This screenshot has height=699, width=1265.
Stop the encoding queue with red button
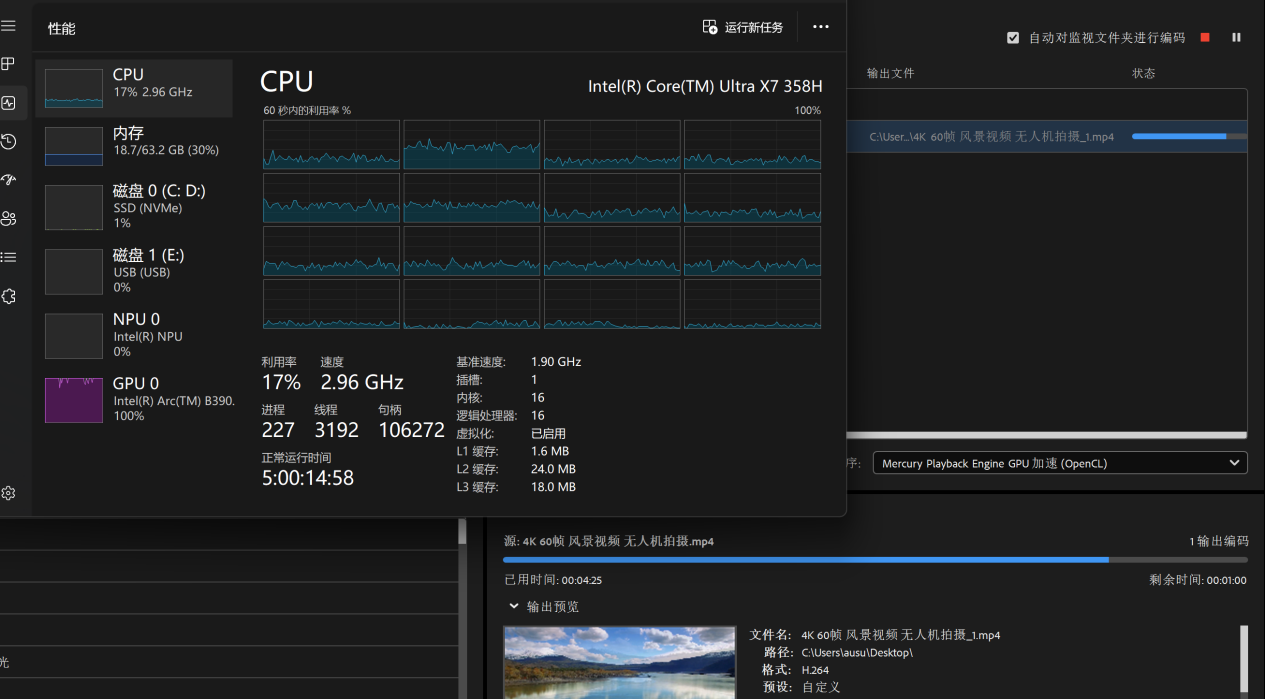point(1205,37)
